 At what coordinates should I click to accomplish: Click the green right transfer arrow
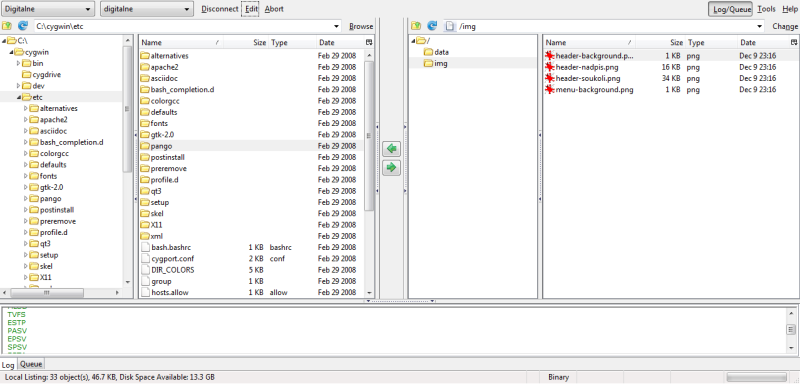click(391, 167)
